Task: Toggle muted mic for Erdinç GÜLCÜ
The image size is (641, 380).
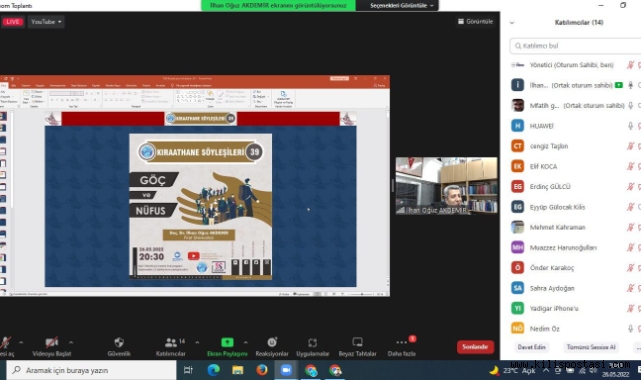Action: click(x=630, y=186)
